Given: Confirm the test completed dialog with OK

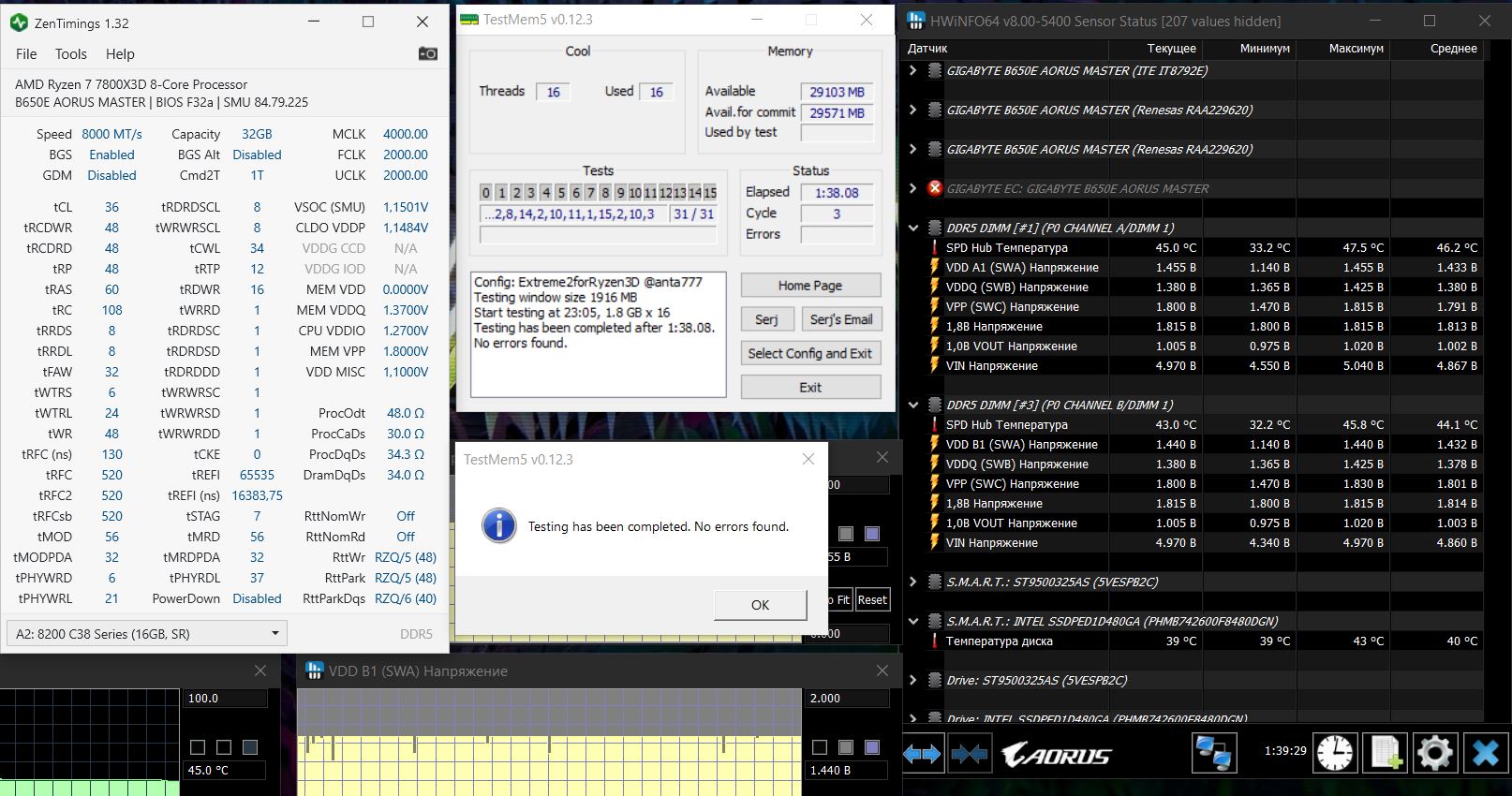Looking at the screenshot, I should [760, 605].
